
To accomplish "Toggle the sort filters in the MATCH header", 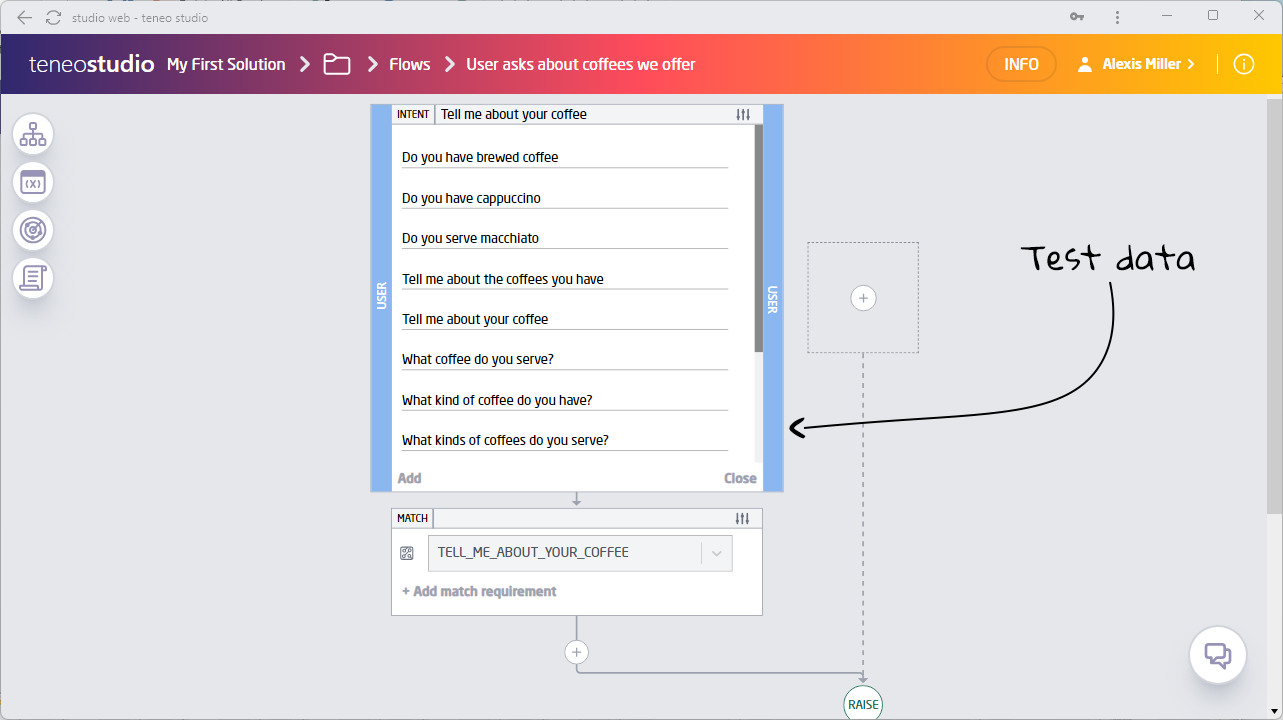I will pyautogui.click(x=742, y=518).
